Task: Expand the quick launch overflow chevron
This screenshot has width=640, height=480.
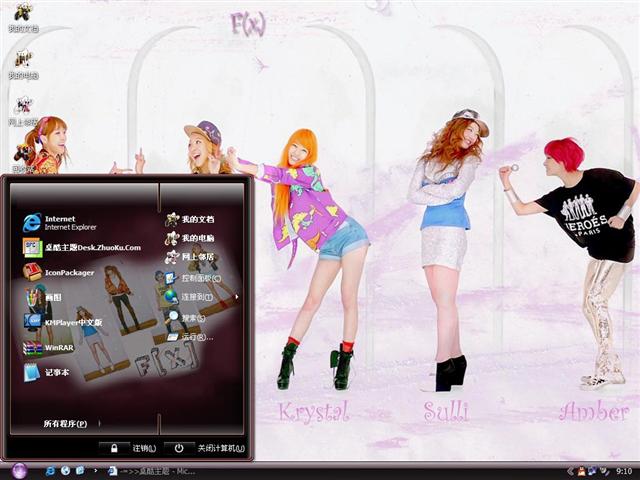Action: tap(96, 471)
